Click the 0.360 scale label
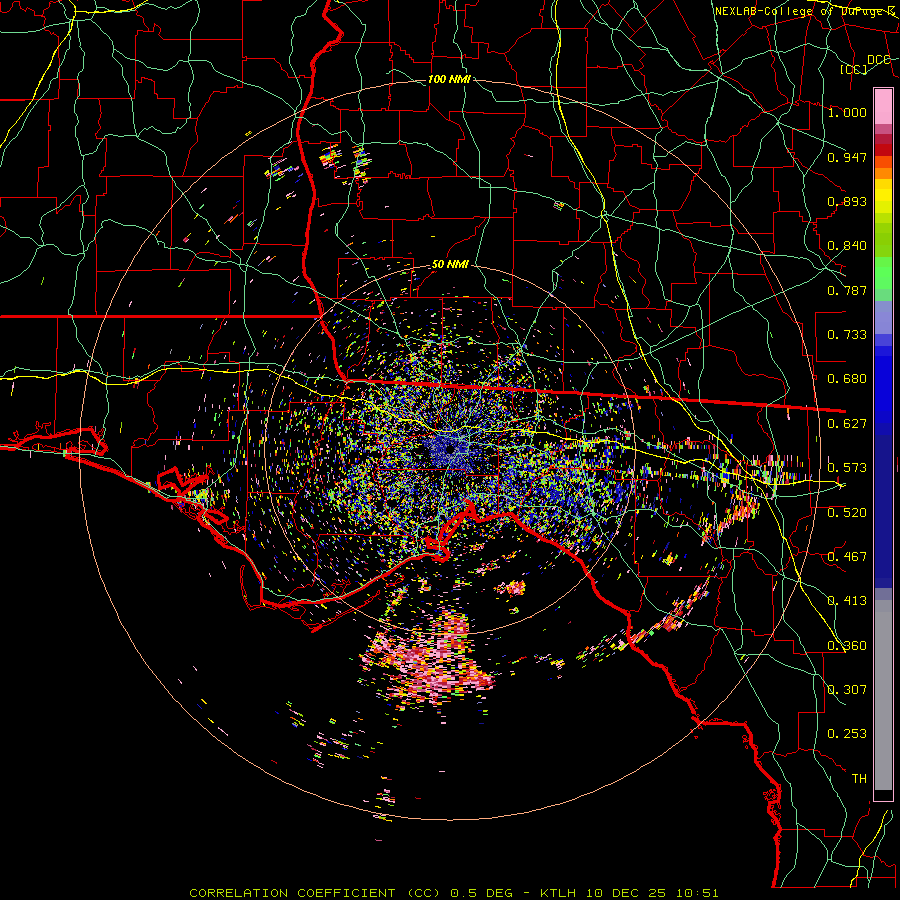 (x=847, y=646)
